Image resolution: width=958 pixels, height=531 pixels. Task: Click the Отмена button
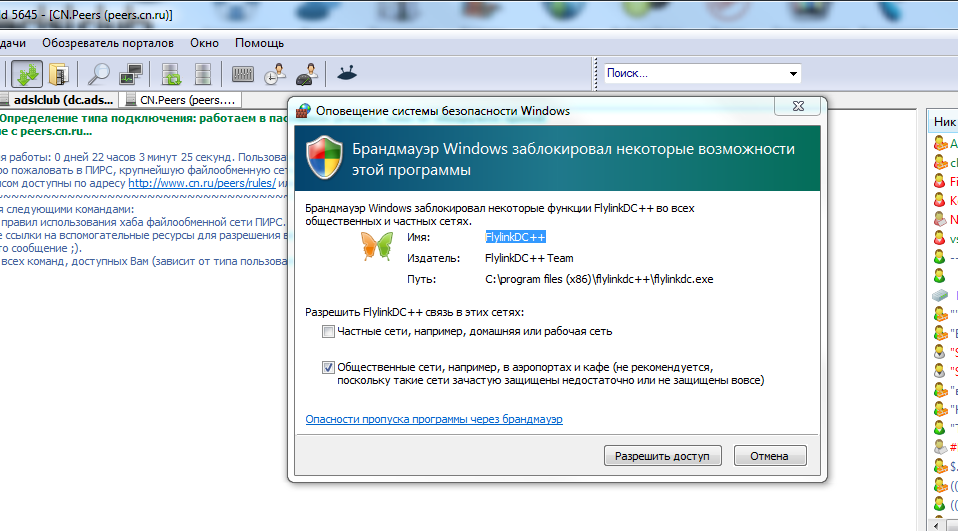coord(770,456)
